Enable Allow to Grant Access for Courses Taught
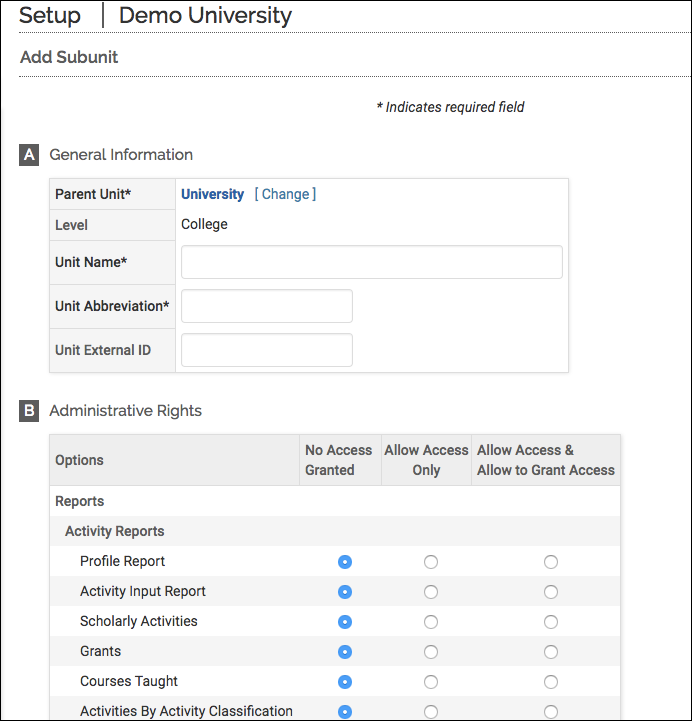 (551, 682)
